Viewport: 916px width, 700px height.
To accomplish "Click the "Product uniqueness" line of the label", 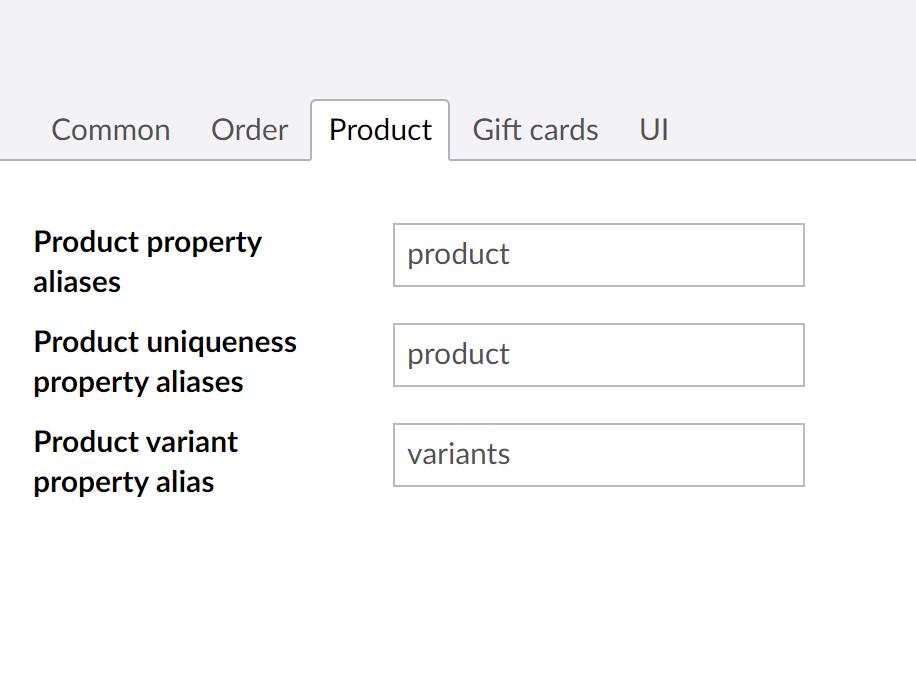I will pyautogui.click(x=165, y=342).
